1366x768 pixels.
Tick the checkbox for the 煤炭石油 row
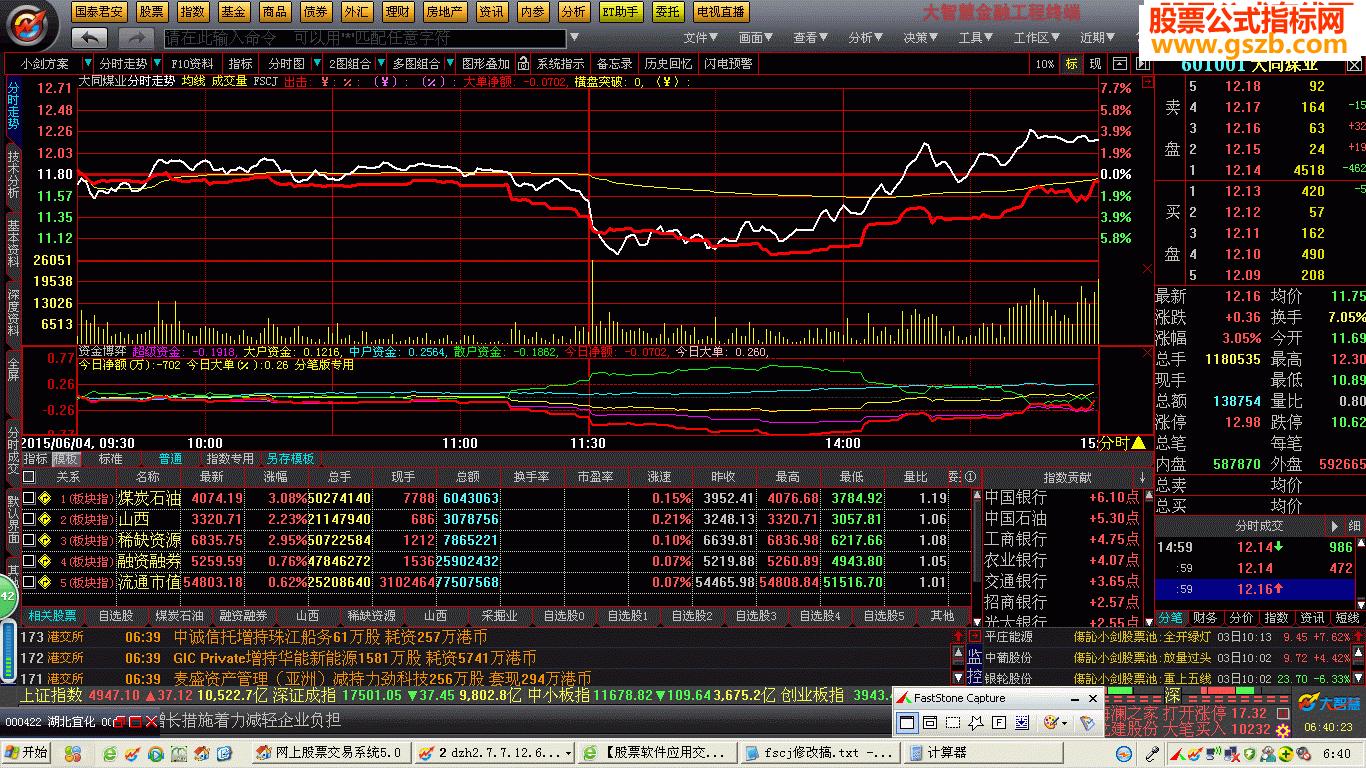29,498
